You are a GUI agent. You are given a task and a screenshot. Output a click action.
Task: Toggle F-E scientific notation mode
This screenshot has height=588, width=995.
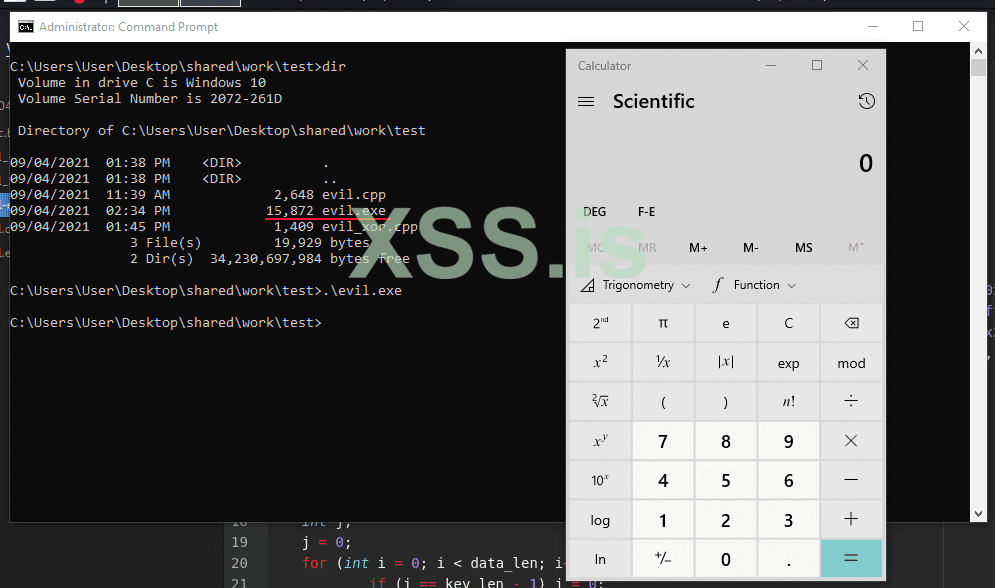click(x=647, y=212)
